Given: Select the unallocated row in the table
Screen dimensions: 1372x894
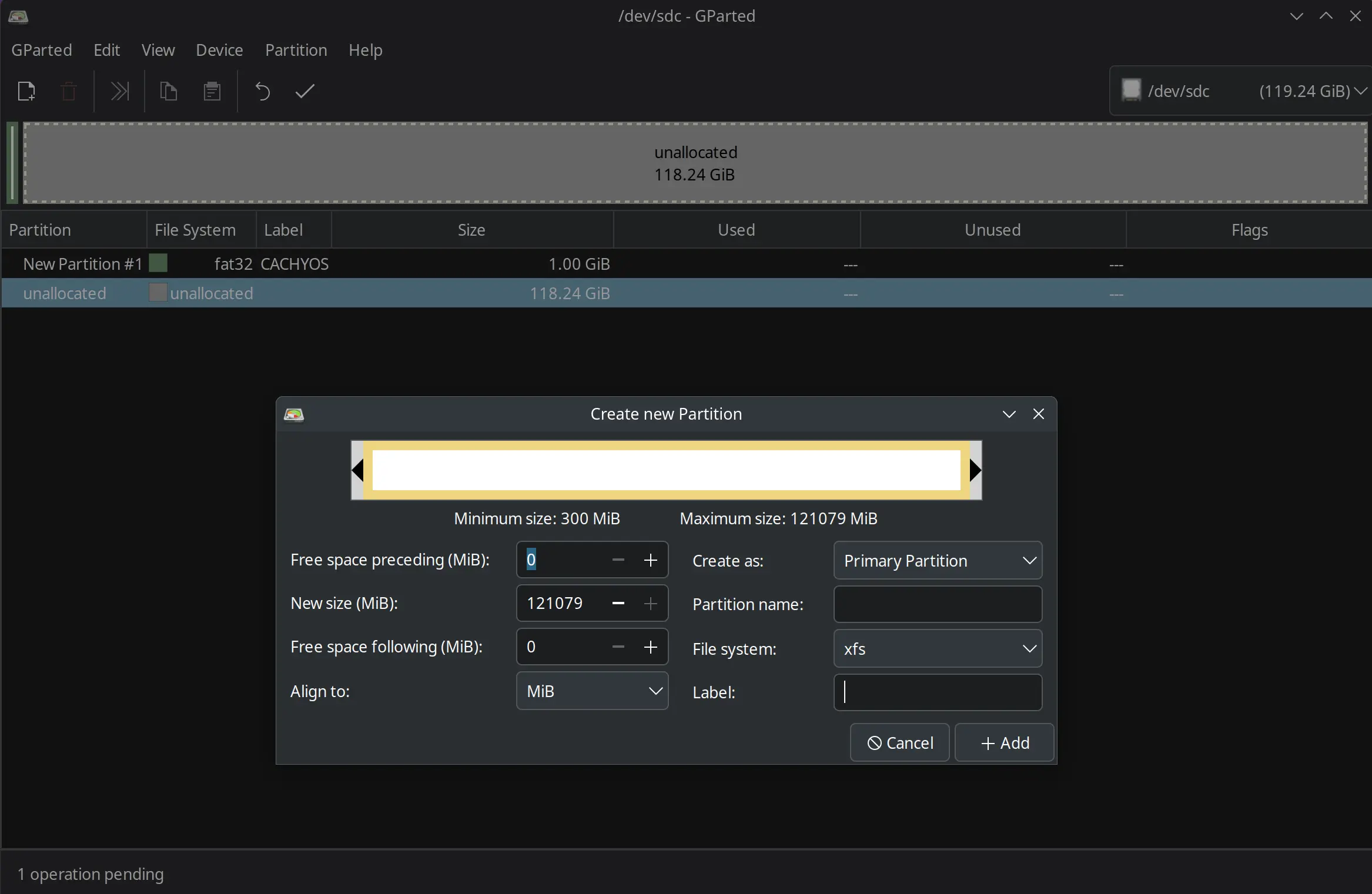Looking at the screenshot, I should 687,293.
